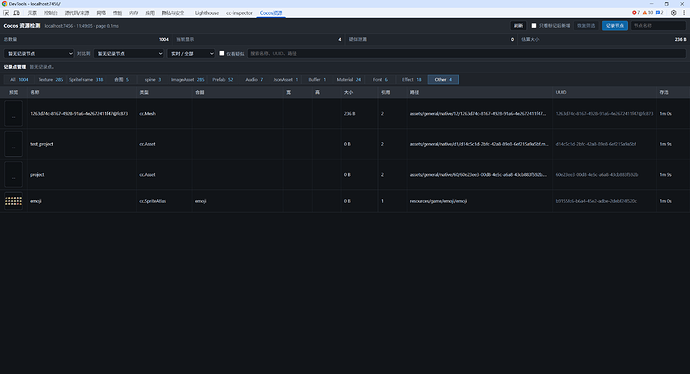
Task: Click the cc.Mesh type cell
Action: [x=147, y=114]
